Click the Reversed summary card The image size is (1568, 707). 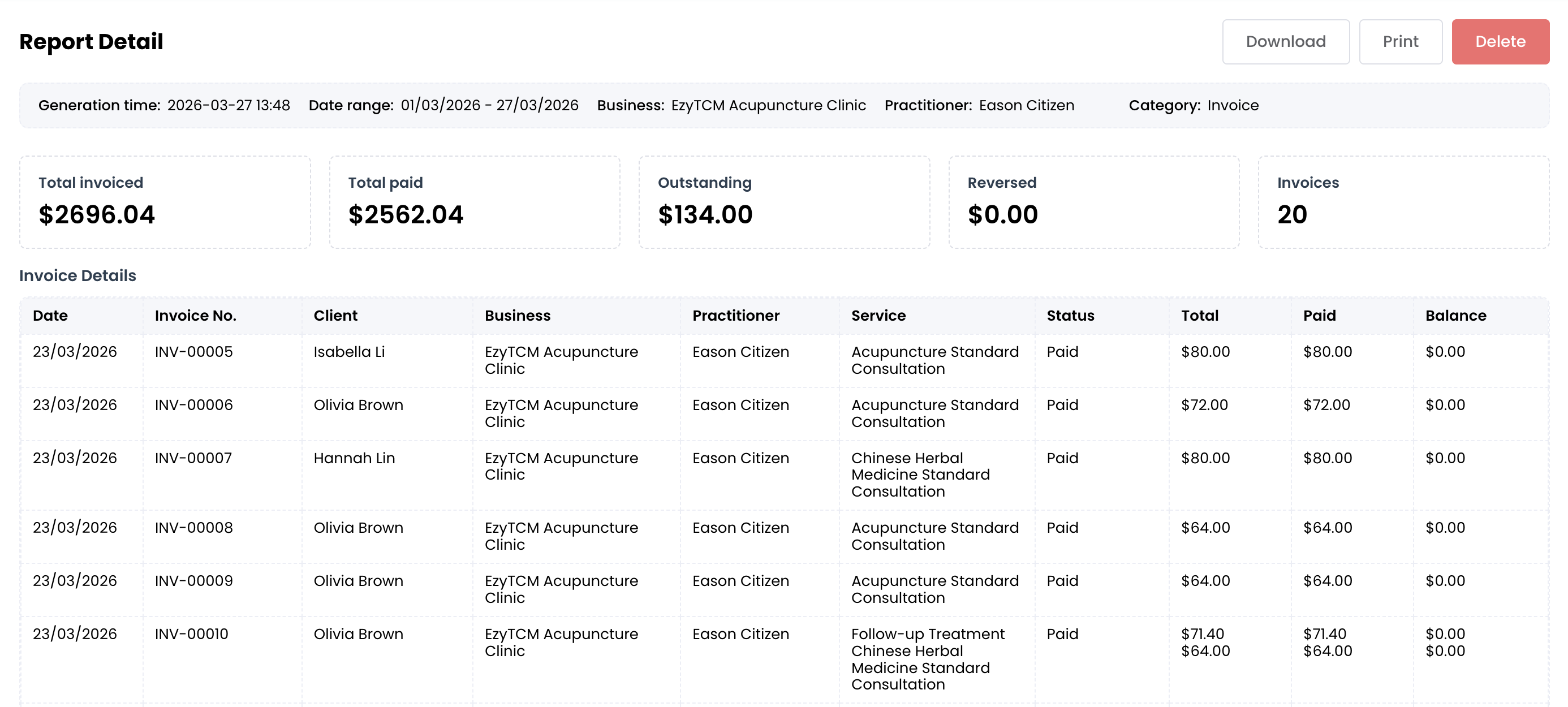1093,202
